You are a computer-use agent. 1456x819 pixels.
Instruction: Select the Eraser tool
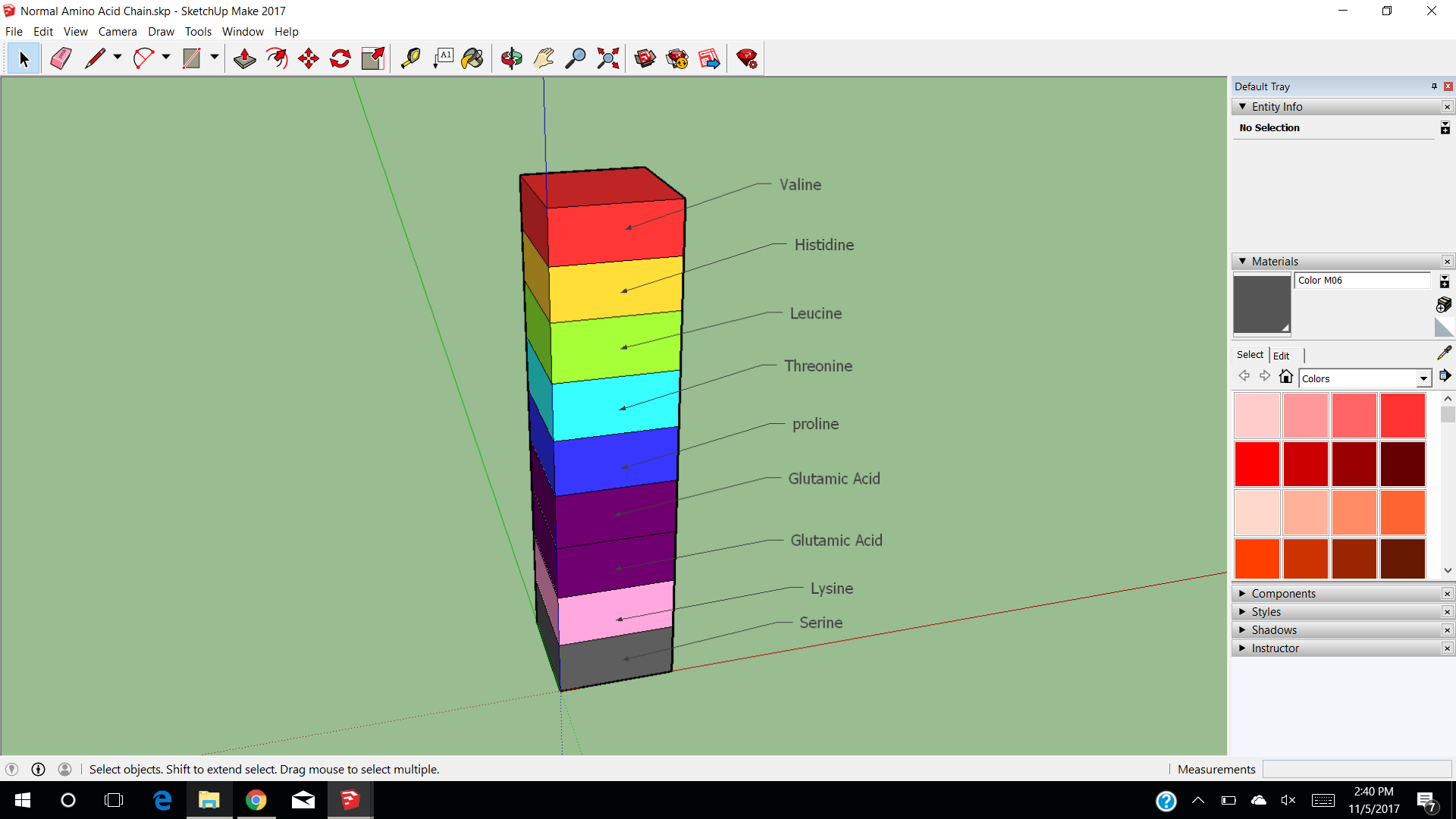pyautogui.click(x=61, y=58)
